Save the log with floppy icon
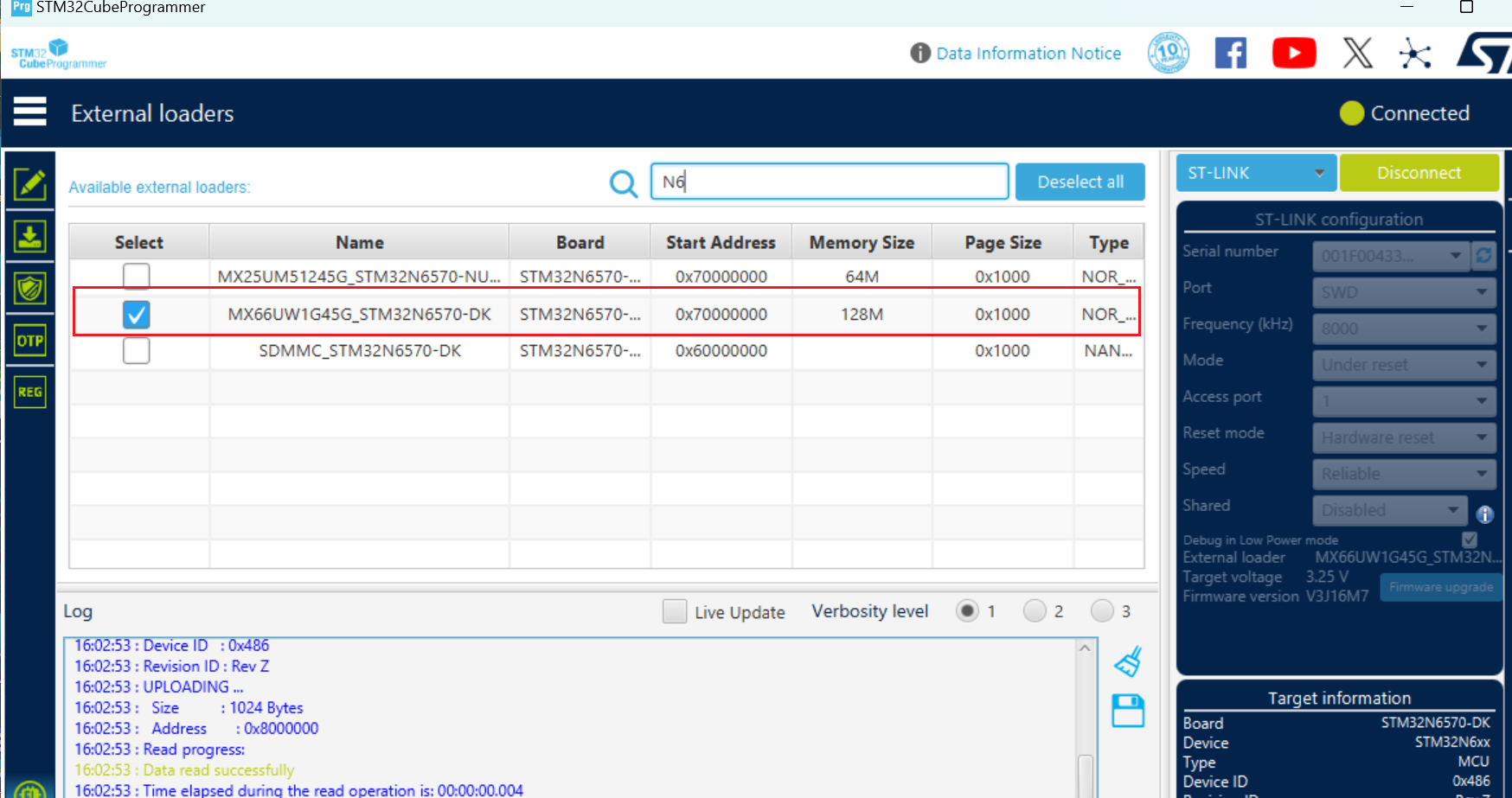 [1128, 711]
